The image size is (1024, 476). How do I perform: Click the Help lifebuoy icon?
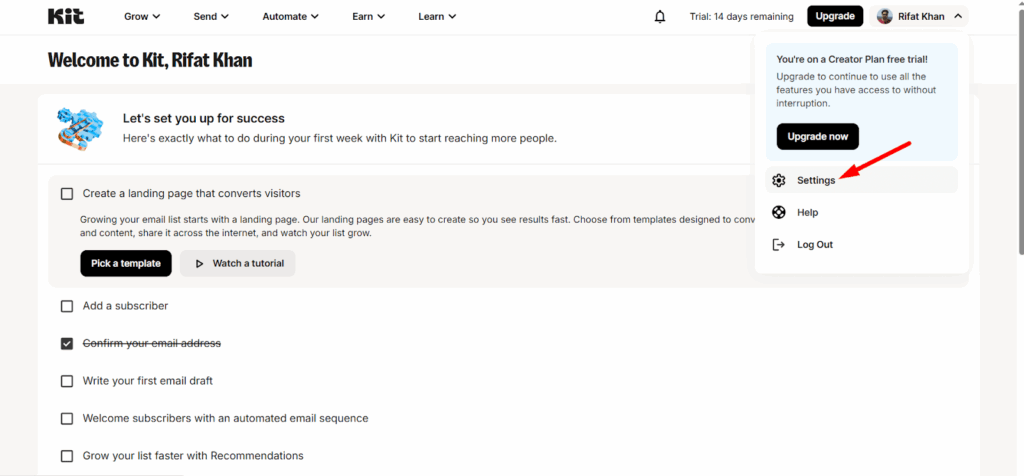pos(778,212)
